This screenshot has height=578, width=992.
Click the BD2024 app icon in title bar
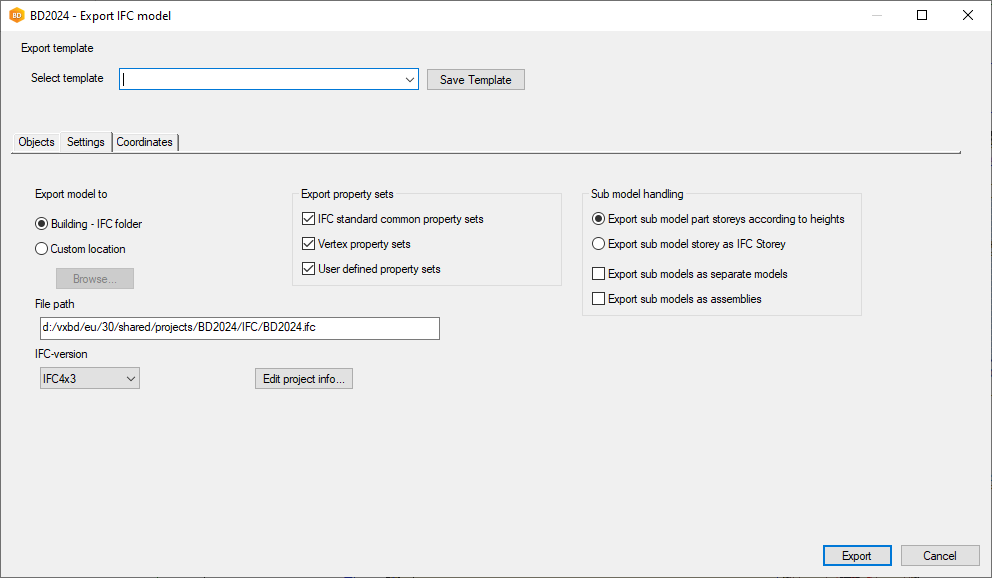pyautogui.click(x=16, y=15)
